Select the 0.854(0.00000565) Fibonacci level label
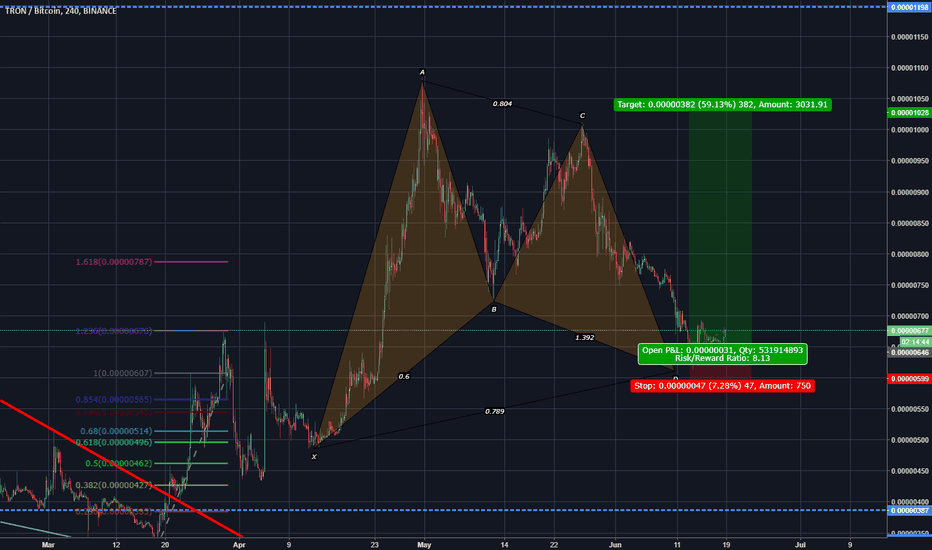Viewport: 932px width, 550px height. pos(114,400)
